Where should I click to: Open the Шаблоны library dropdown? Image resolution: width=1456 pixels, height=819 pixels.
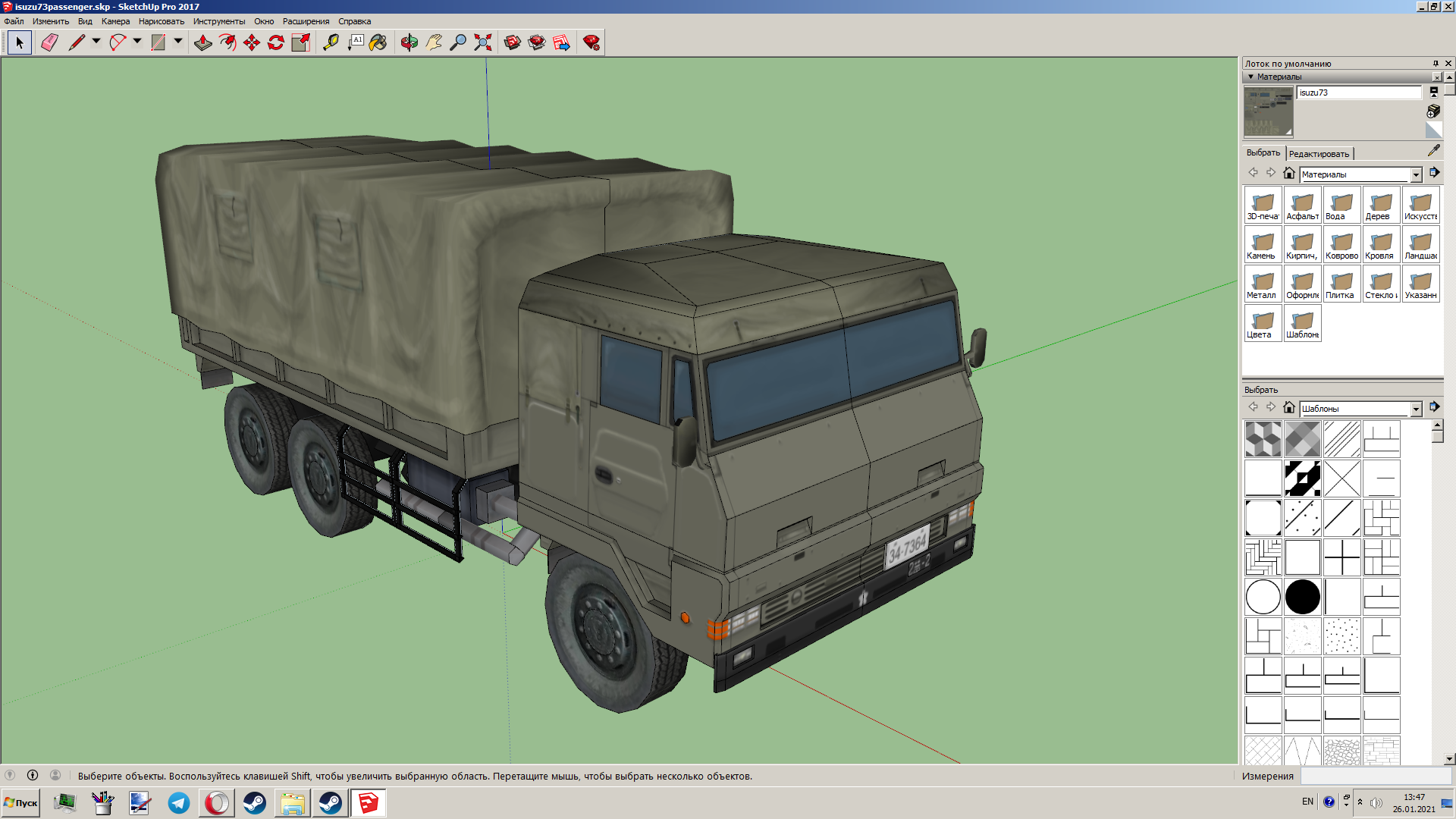point(1416,409)
